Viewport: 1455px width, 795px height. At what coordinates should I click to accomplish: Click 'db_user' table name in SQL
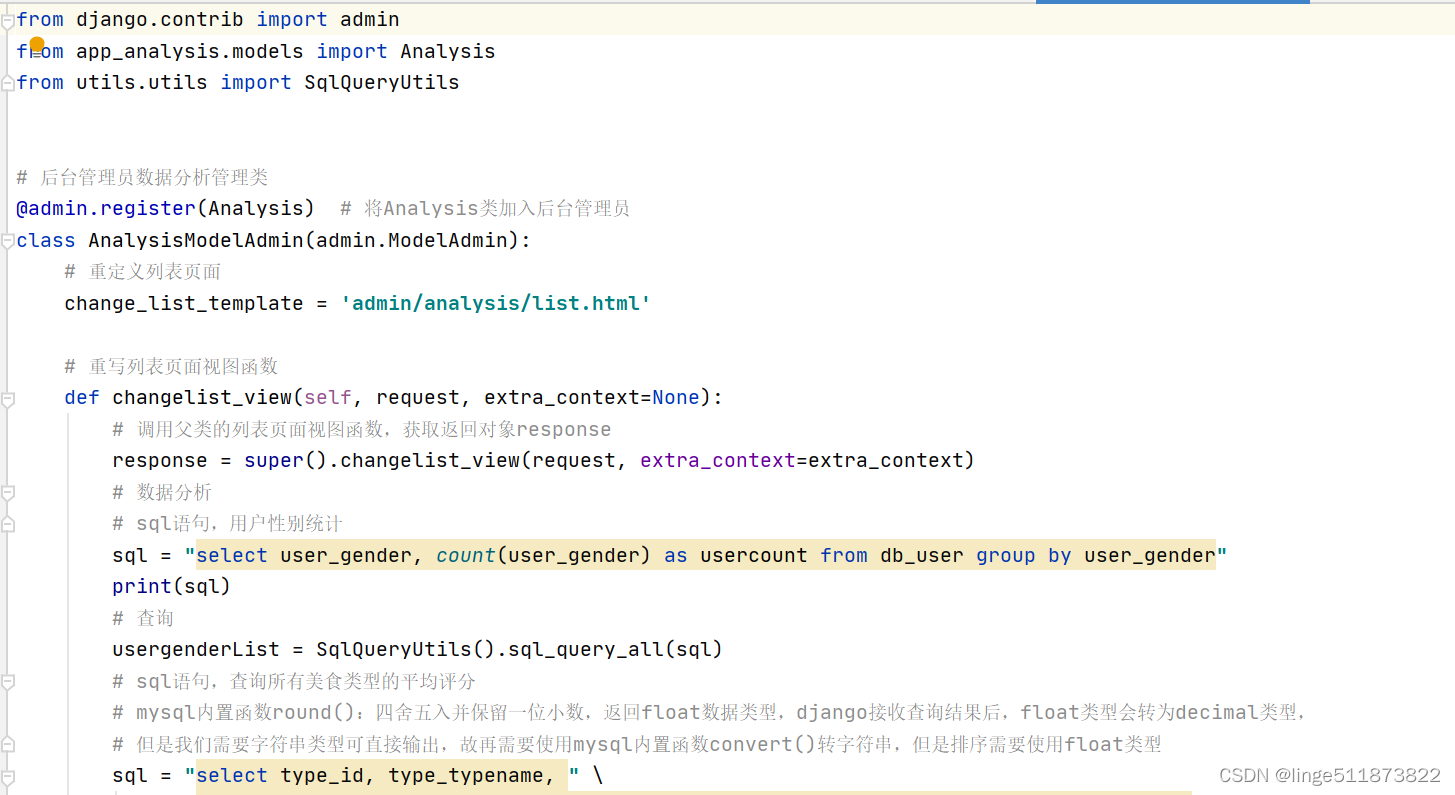pos(922,555)
